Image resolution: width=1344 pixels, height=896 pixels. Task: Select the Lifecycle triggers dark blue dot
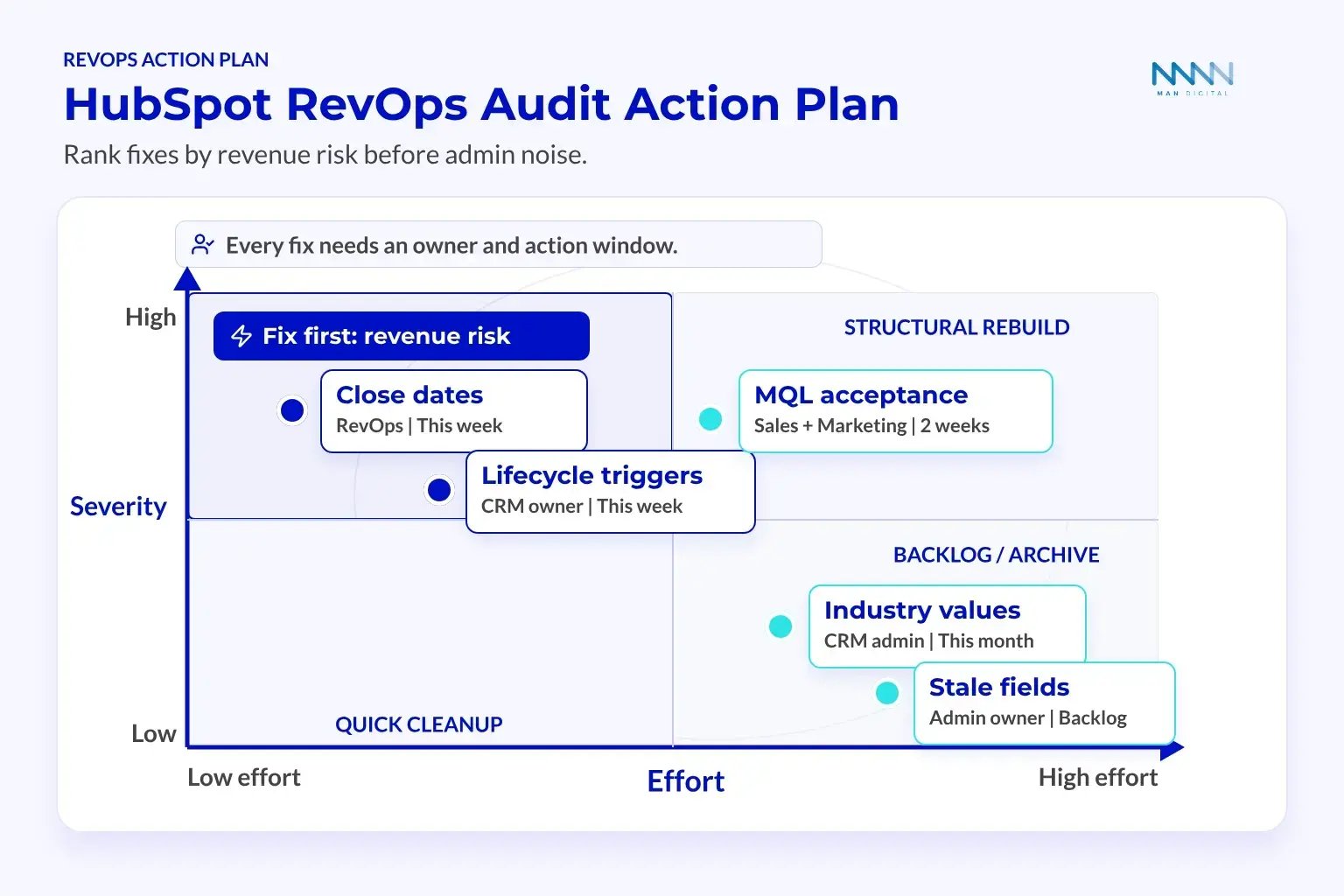tap(439, 490)
